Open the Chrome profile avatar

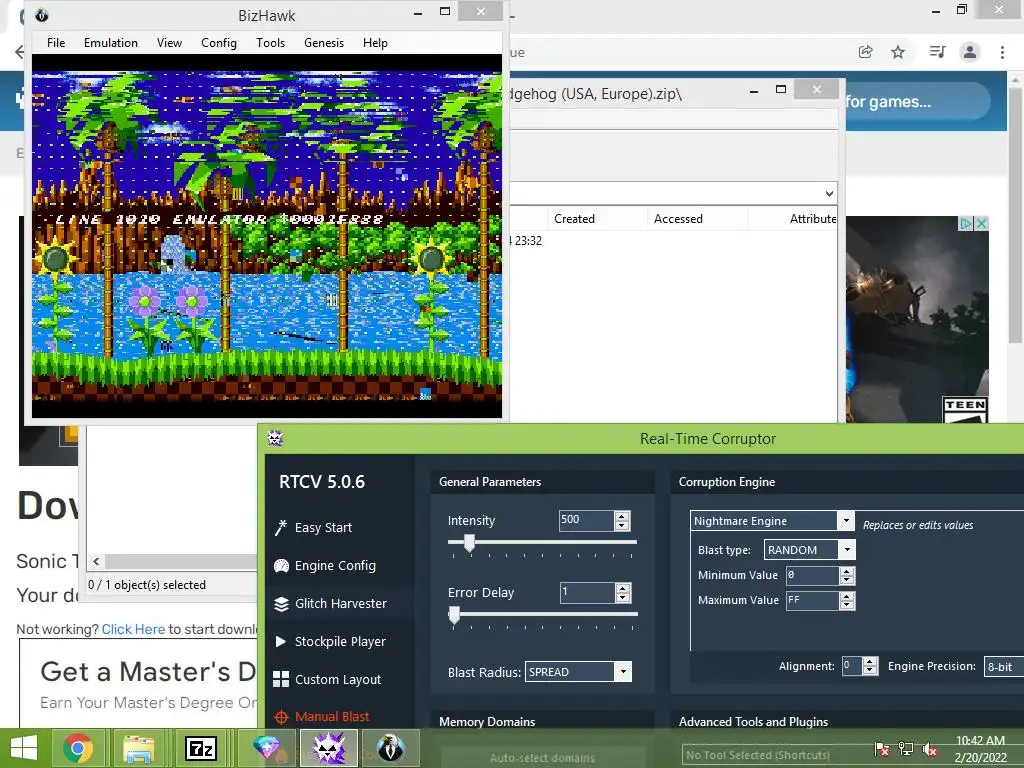970,52
